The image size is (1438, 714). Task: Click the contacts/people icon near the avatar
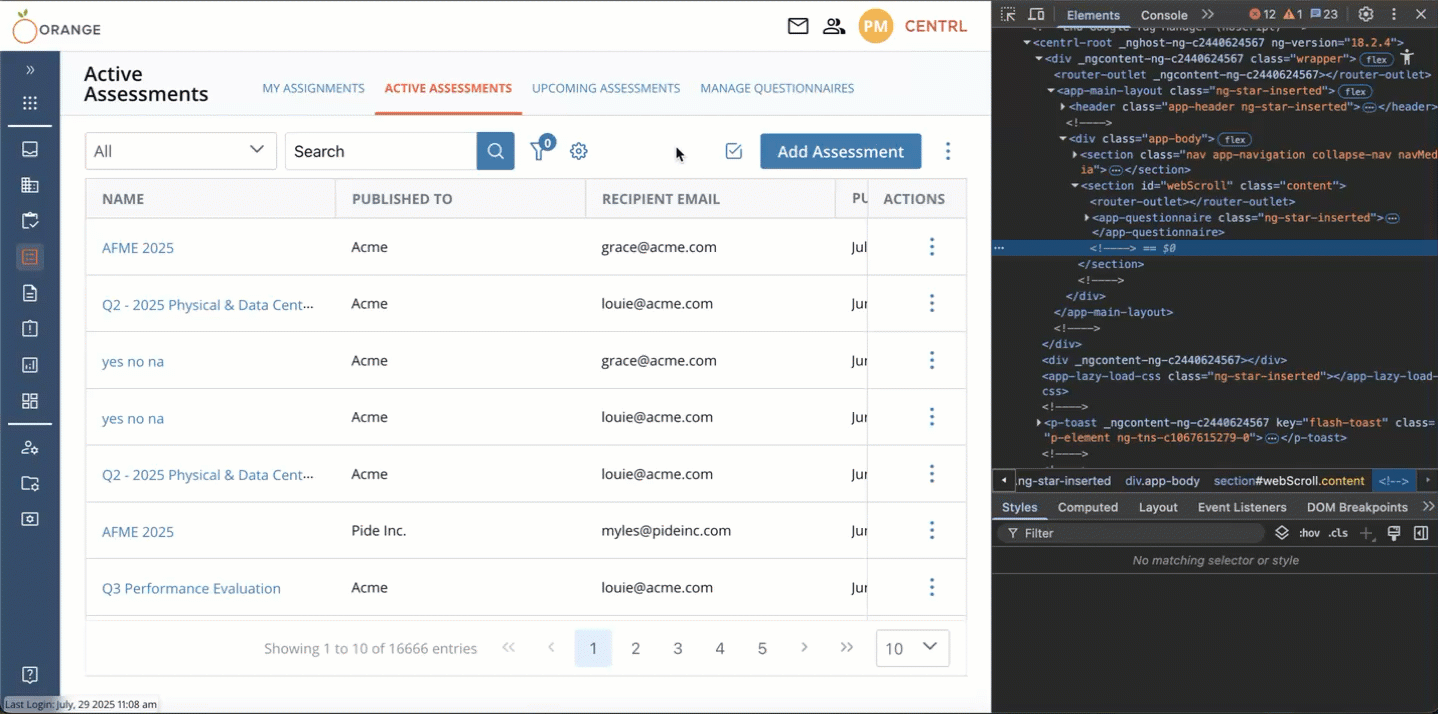pyautogui.click(x=834, y=26)
